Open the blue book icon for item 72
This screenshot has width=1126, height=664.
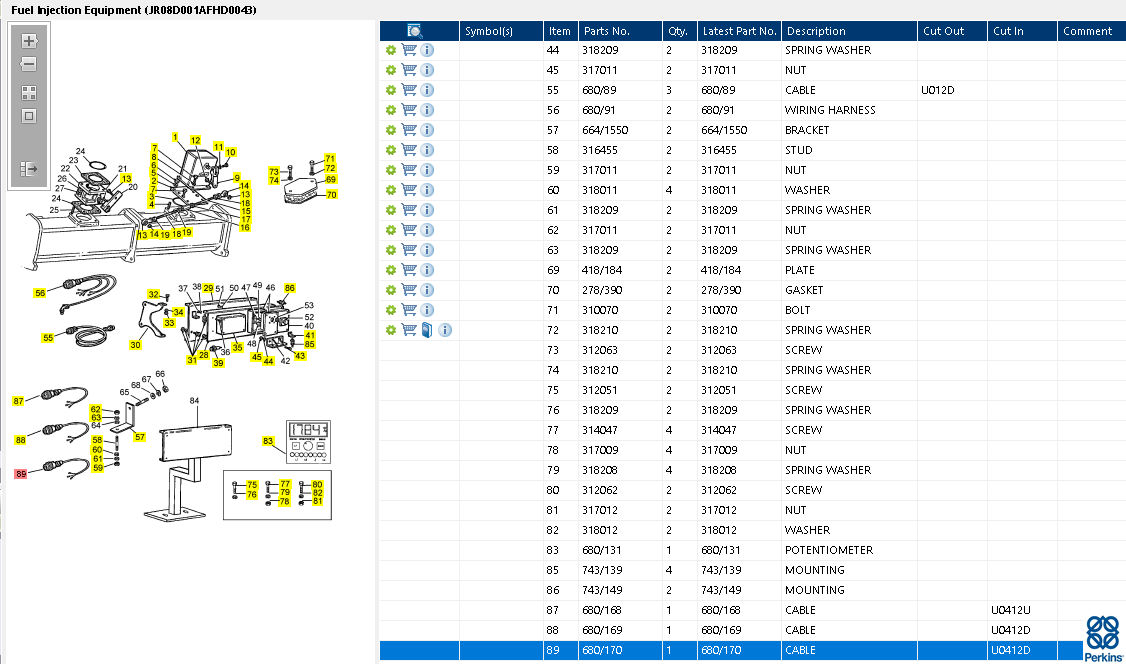pos(427,330)
